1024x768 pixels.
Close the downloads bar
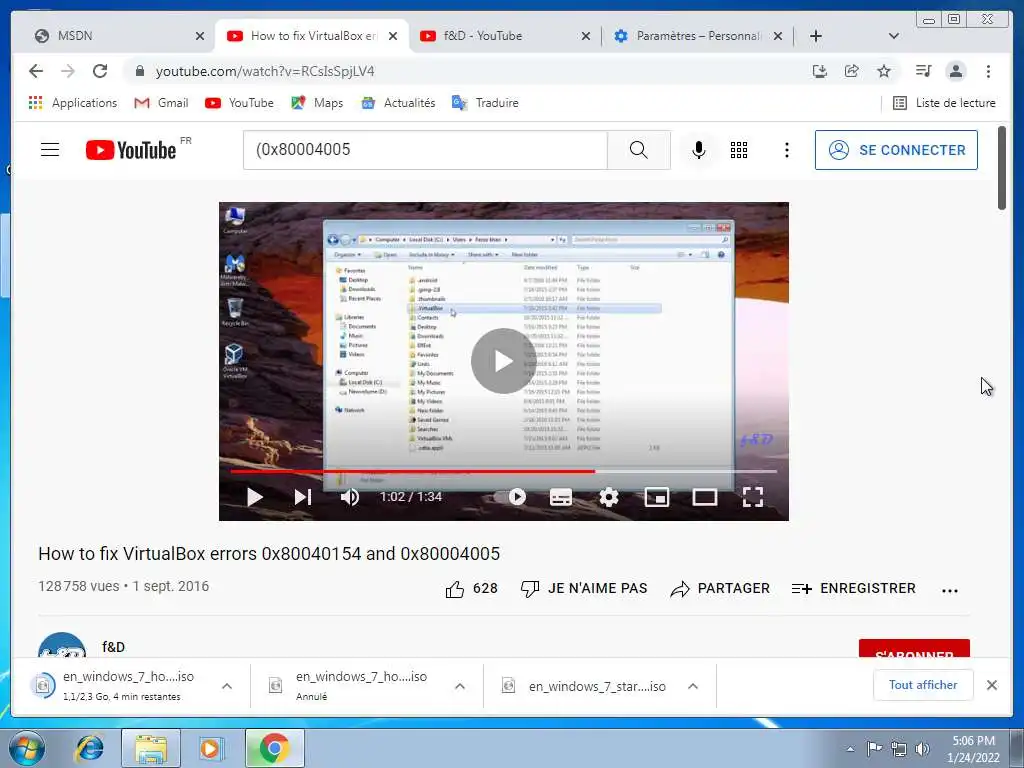(x=992, y=685)
